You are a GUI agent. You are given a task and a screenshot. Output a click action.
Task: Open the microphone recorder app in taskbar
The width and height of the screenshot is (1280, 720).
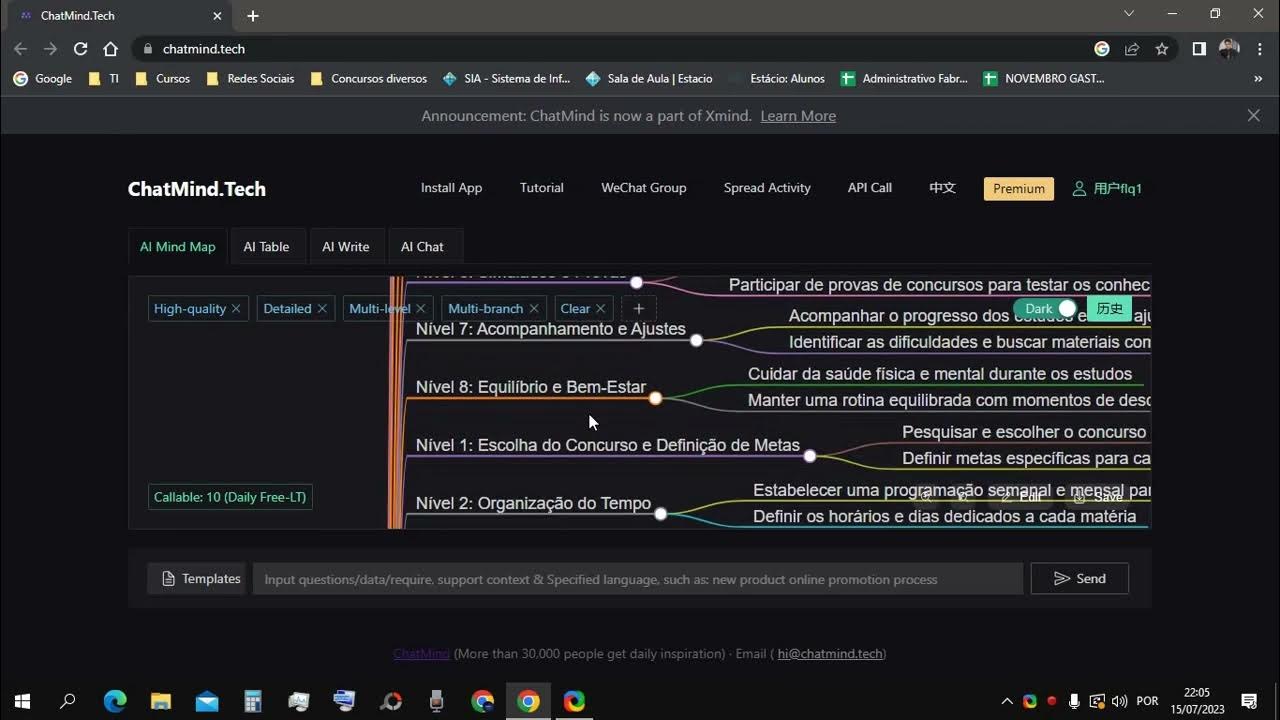coord(436,701)
